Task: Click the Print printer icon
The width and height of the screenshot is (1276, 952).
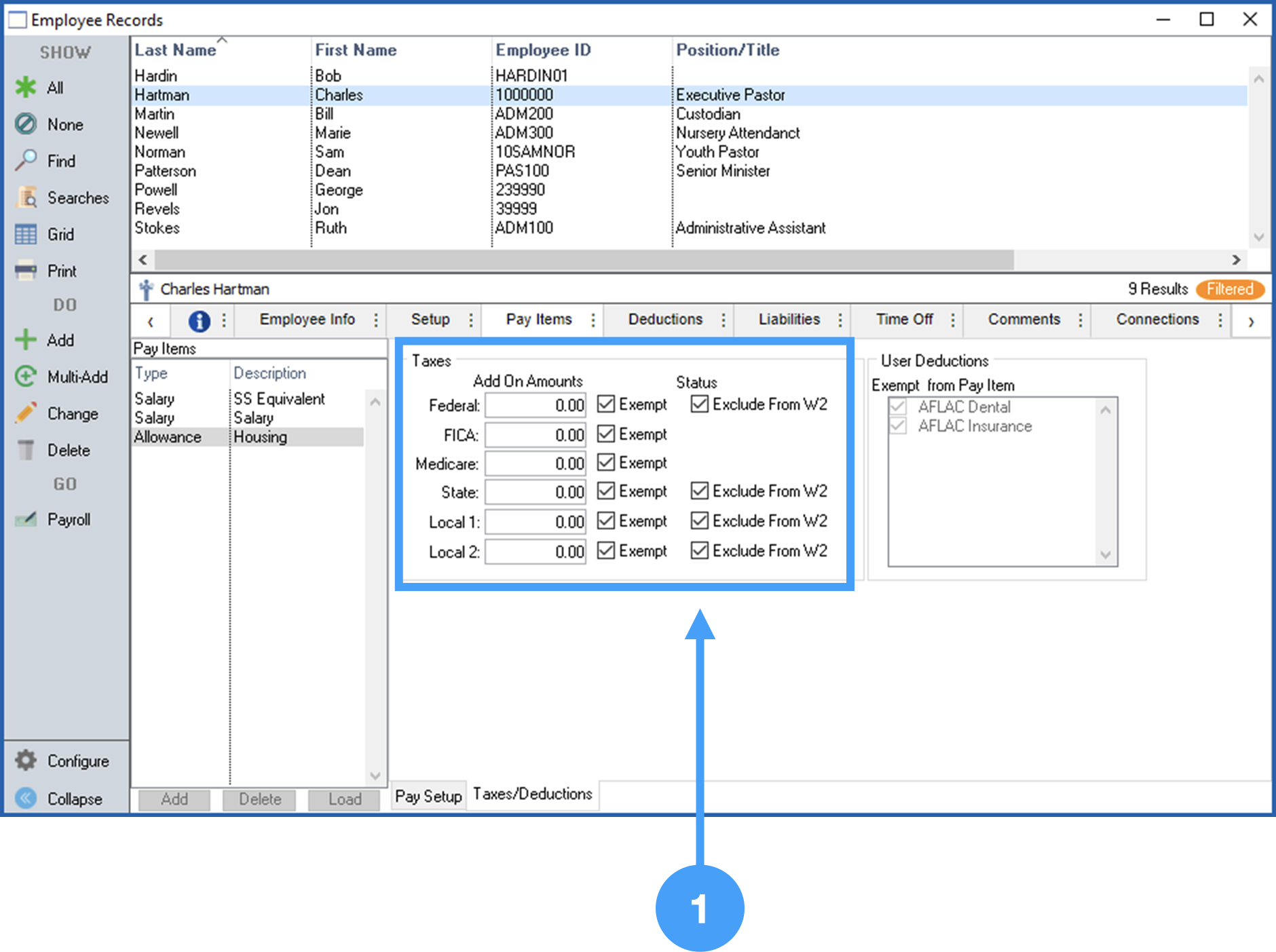Action: coord(26,271)
